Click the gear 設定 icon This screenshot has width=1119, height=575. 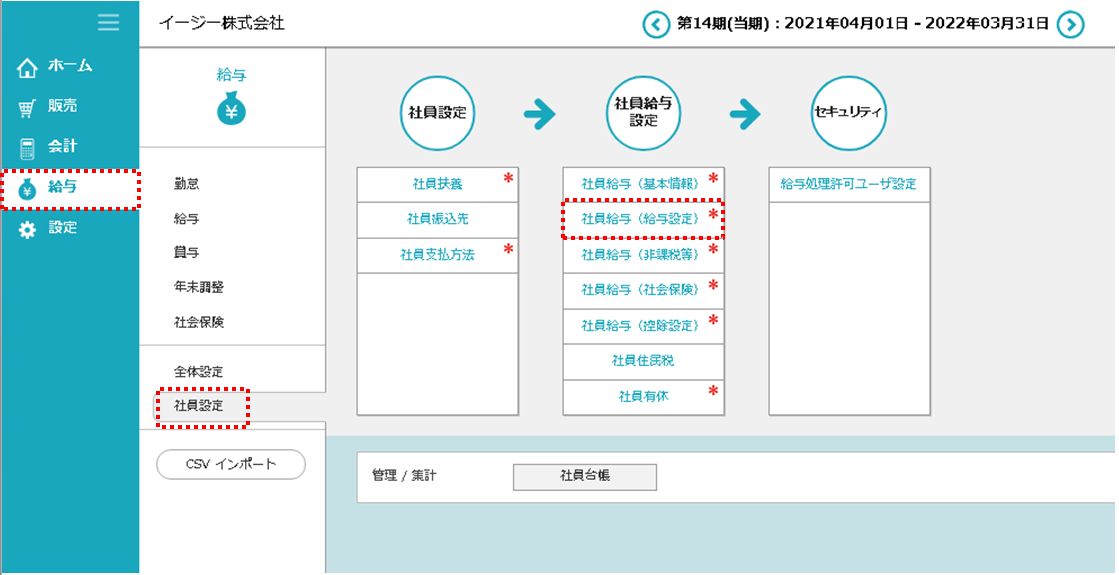[x=27, y=229]
